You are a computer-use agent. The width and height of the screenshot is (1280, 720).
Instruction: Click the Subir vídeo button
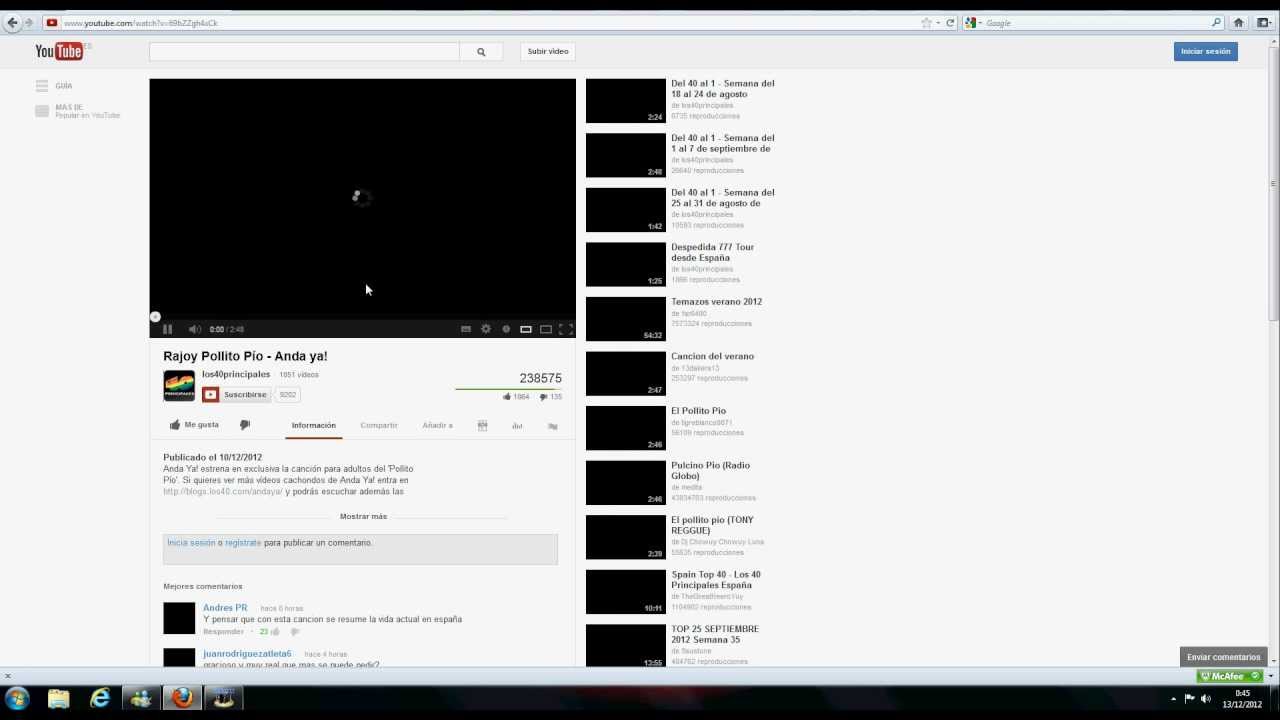548,51
